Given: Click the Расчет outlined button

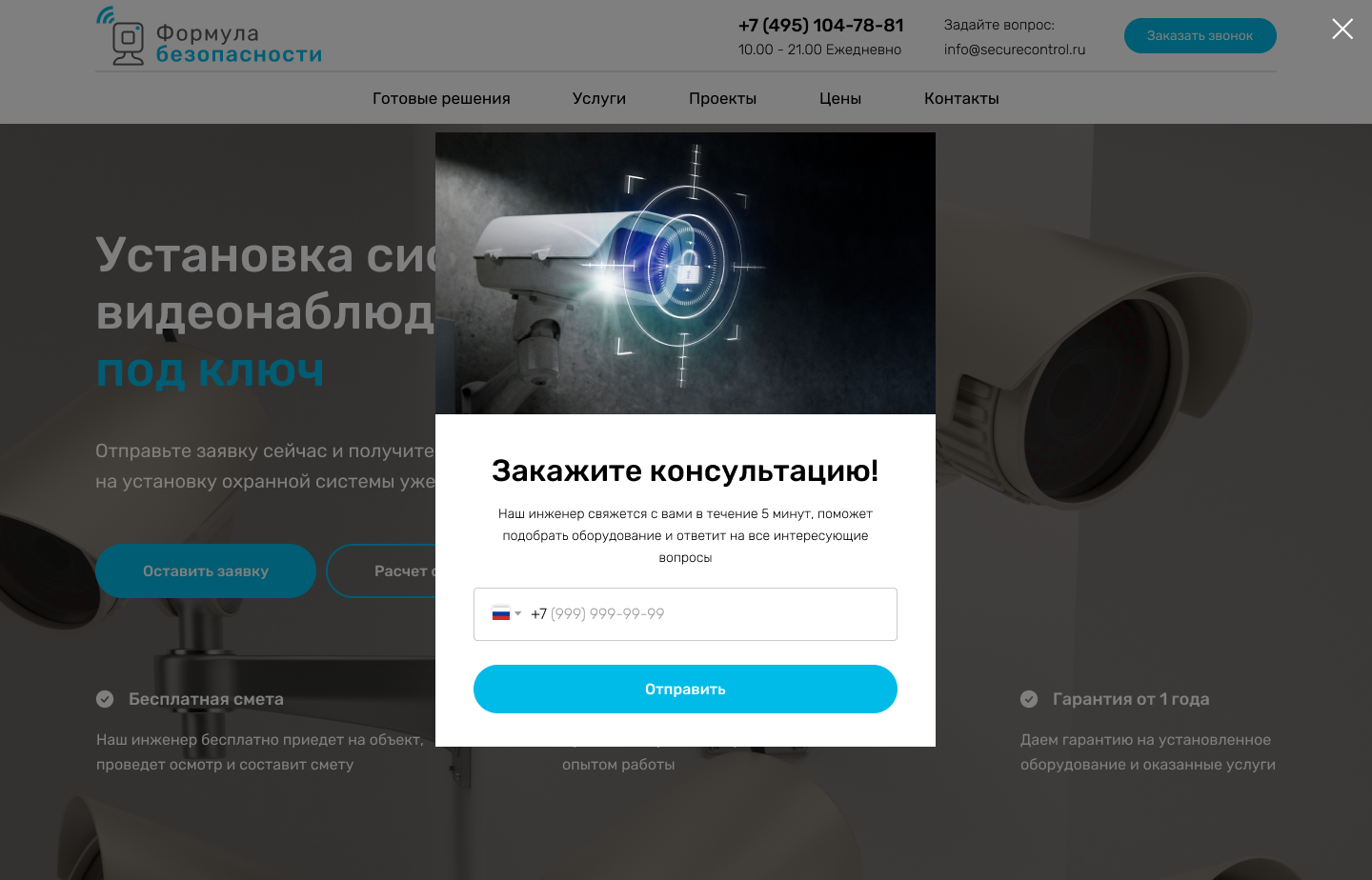Looking at the screenshot, I should [x=381, y=570].
